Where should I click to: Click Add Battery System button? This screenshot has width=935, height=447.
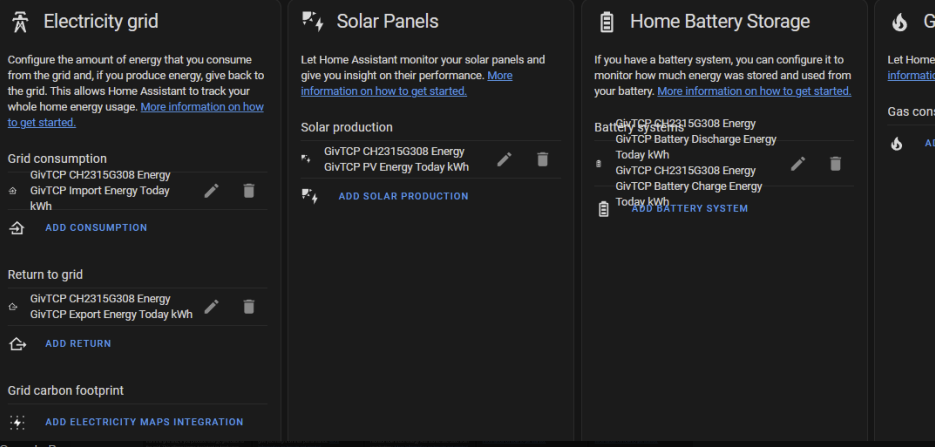tap(689, 209)
